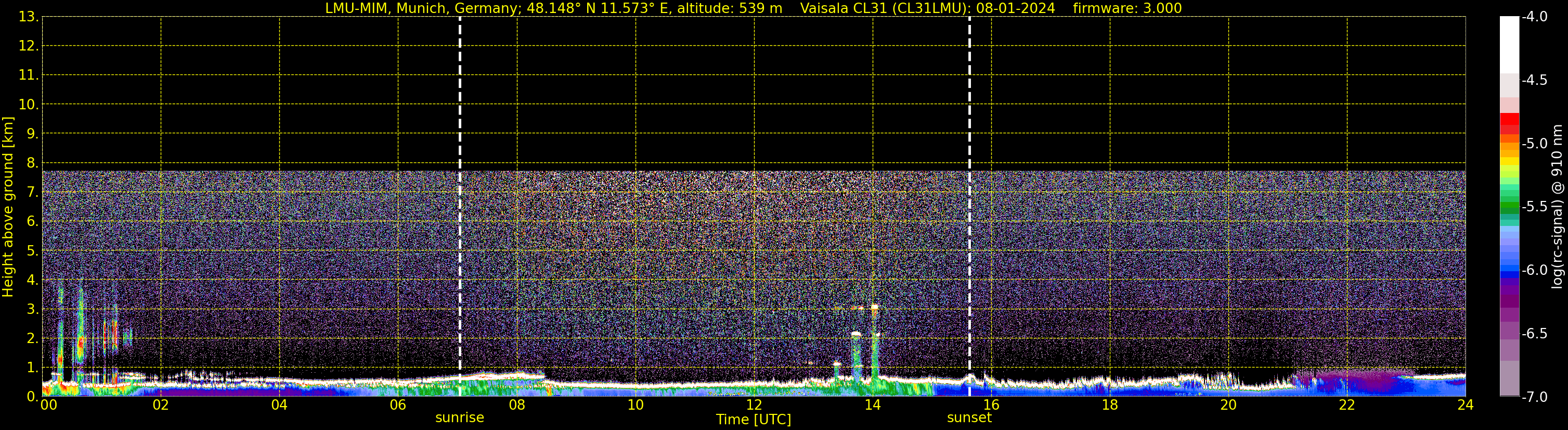Image resolution: width=1568 pixels, height=430 pixels.
Task: Click the time axis tick "16"
Action: click(992, 406)
